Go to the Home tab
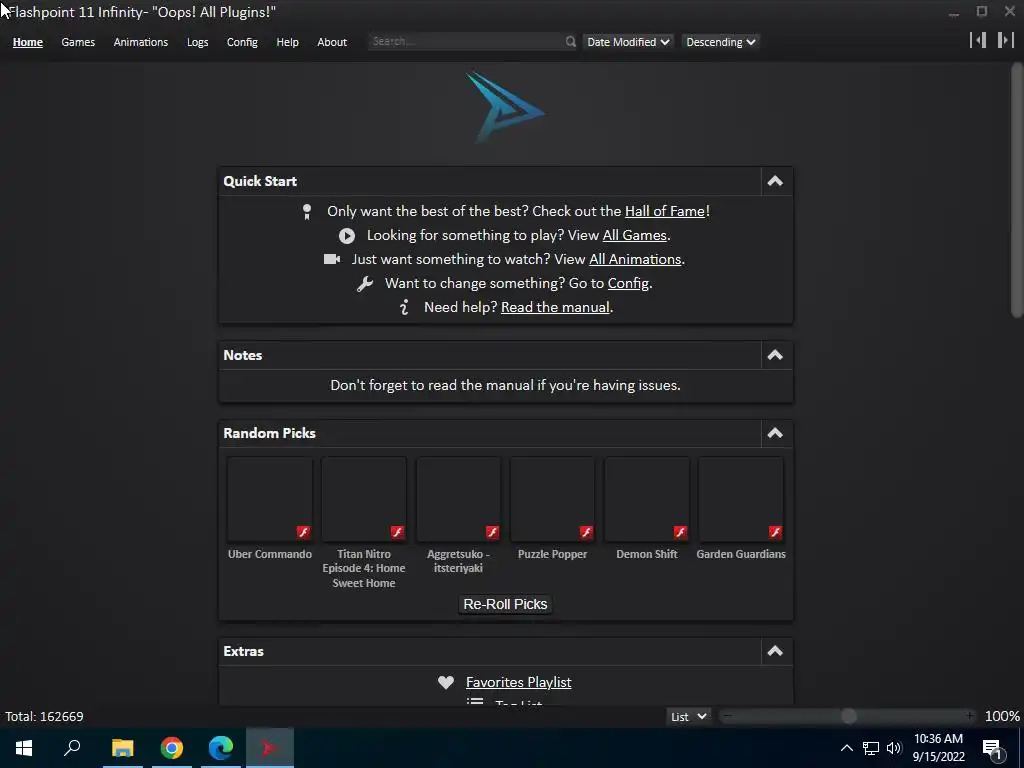Screen dimensions: 1024x768 click(x=27, y=42)
